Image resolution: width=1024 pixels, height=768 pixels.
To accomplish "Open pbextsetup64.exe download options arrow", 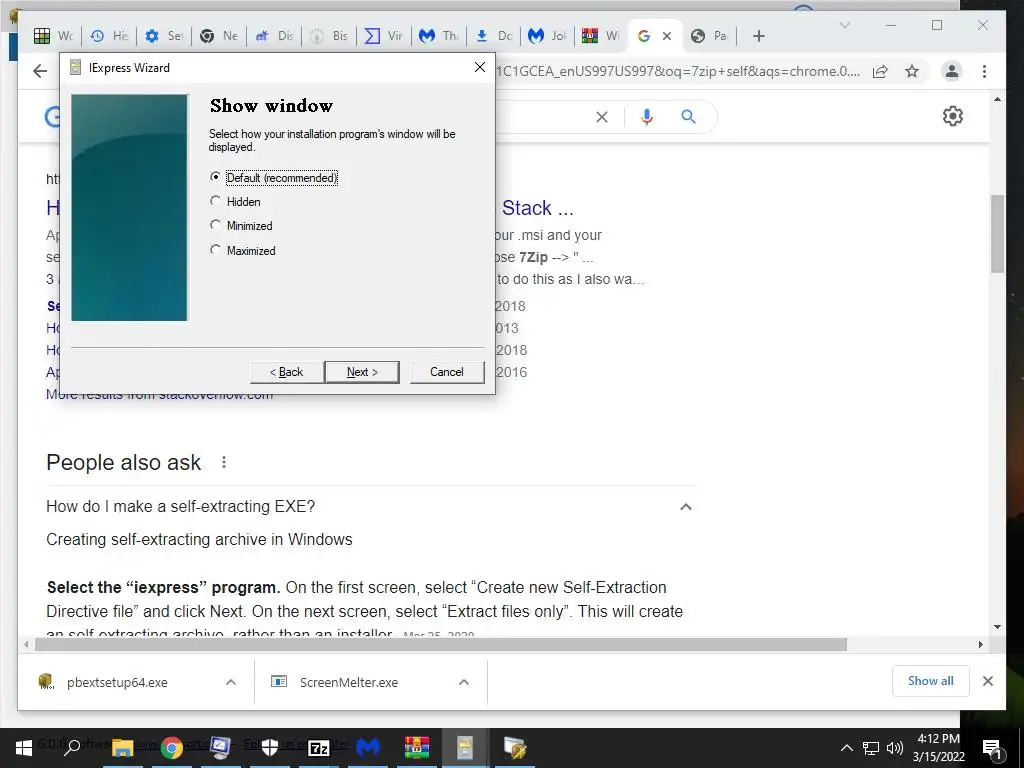I will coord(231,682).
